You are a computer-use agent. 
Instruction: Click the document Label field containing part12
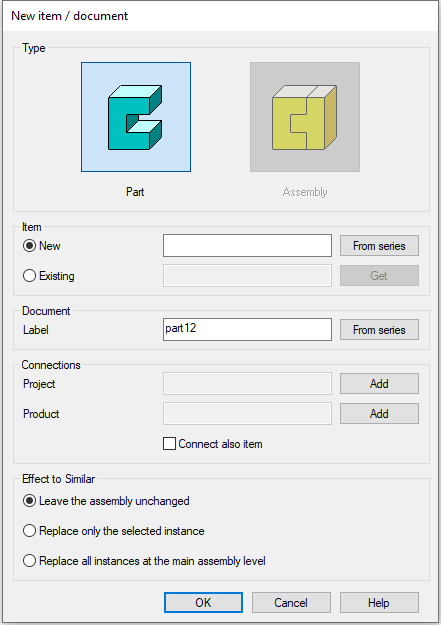[x=247, y=329]
